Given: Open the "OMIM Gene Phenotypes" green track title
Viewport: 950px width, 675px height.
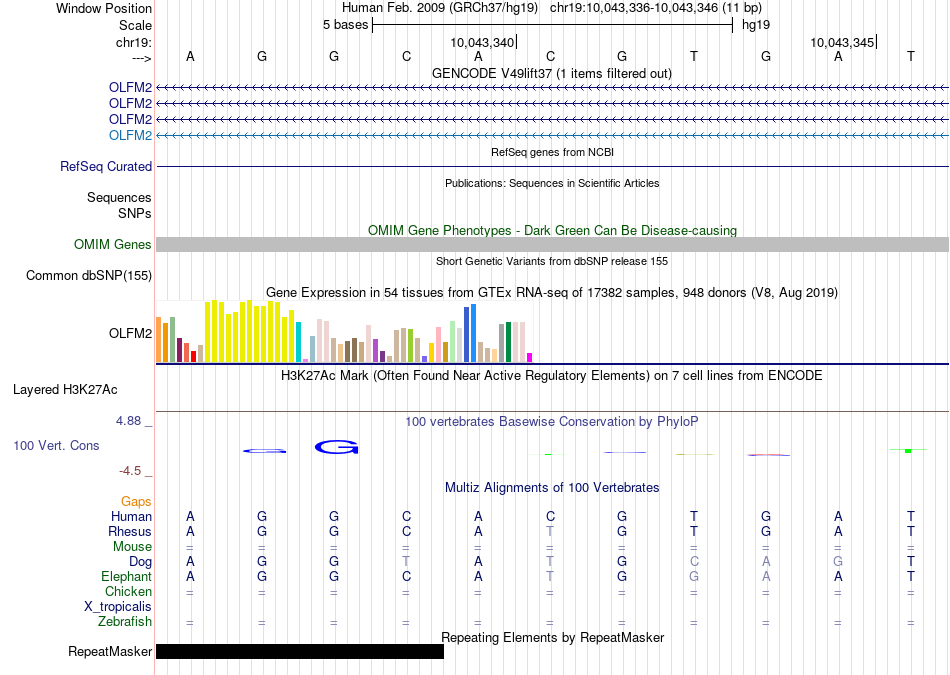Looking at the screenshot, I should tap(552, 230).
